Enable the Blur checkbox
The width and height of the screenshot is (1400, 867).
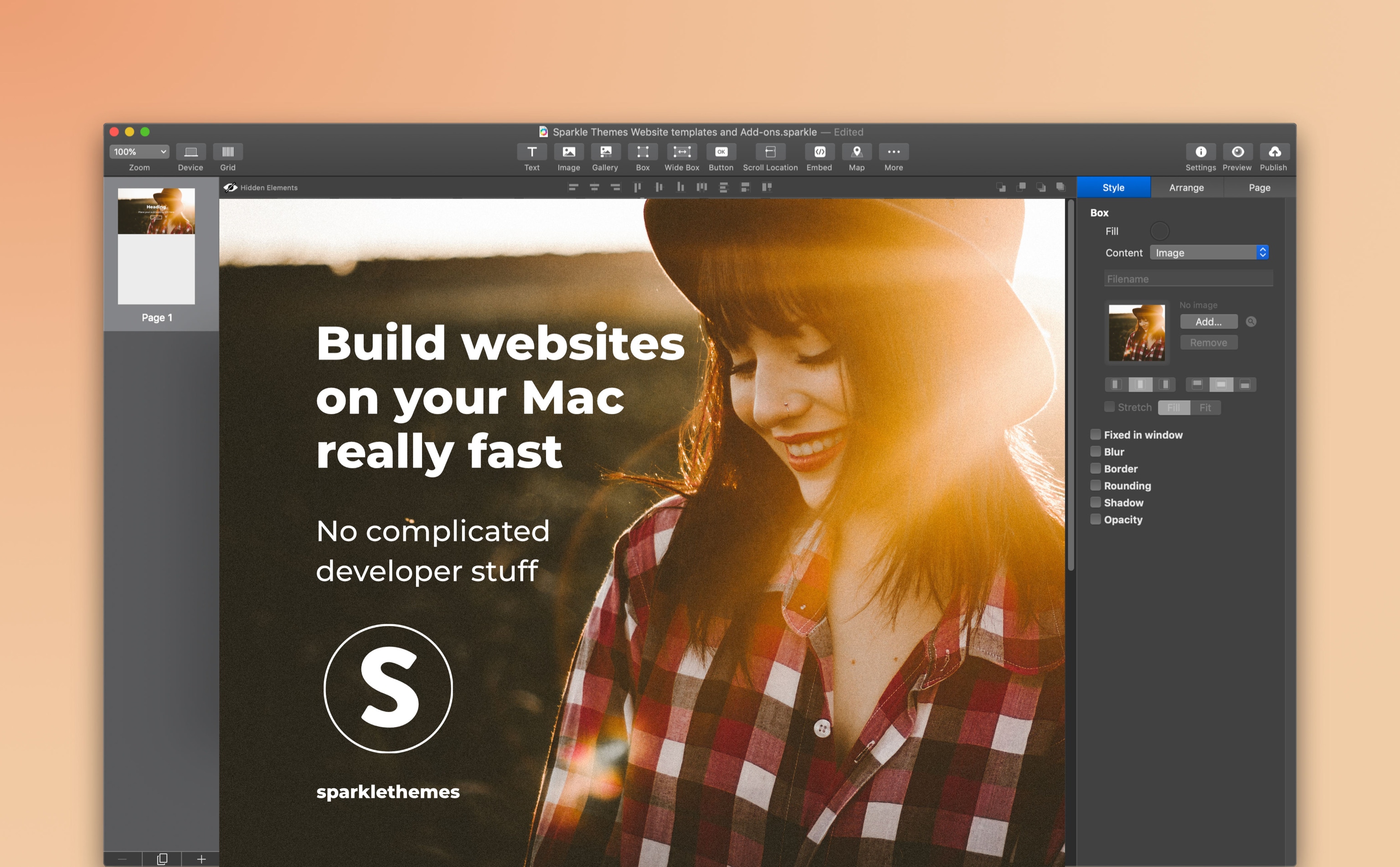1095,451
